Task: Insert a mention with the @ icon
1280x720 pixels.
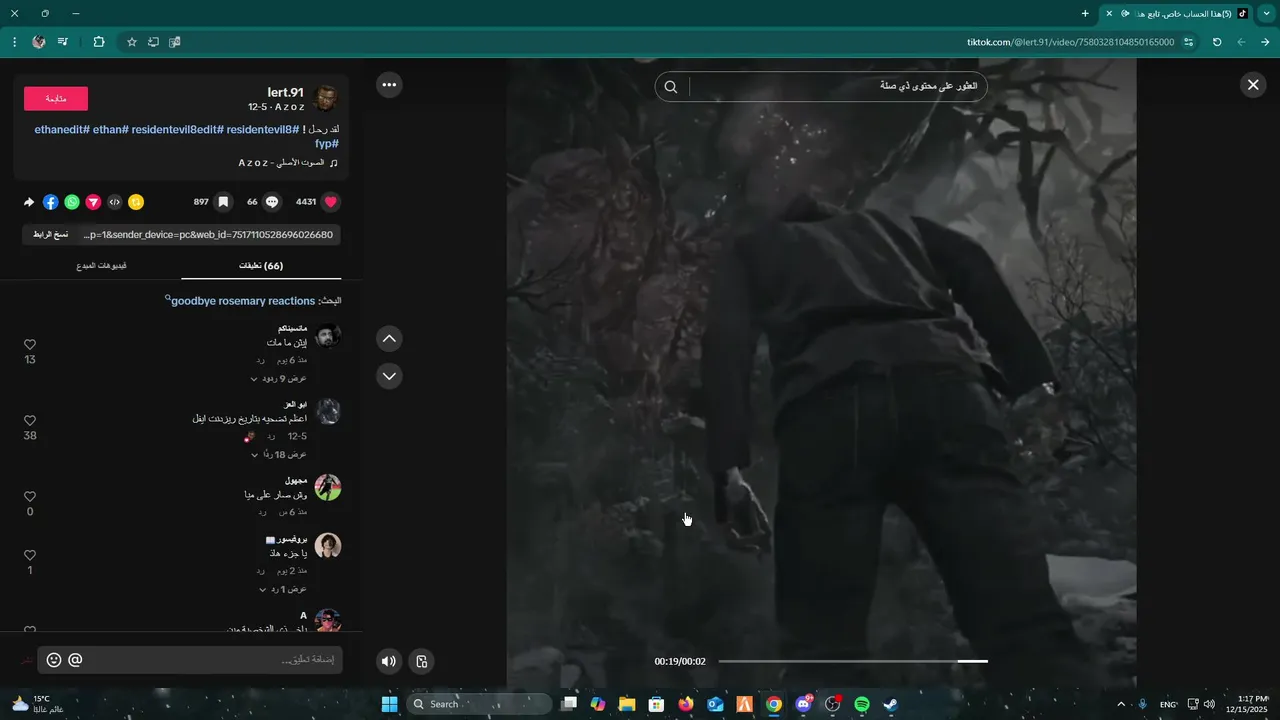Action: point(75,660)
